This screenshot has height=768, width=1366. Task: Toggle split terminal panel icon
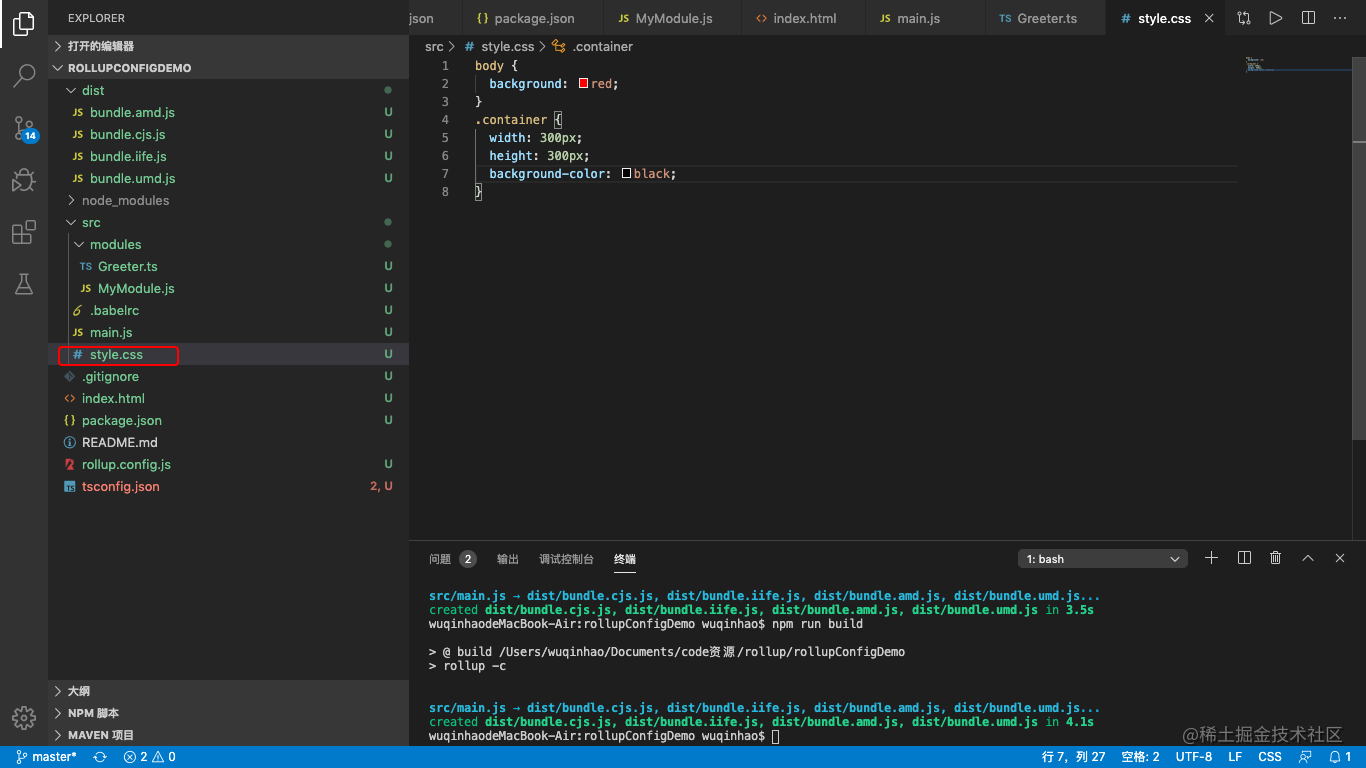1244,558
